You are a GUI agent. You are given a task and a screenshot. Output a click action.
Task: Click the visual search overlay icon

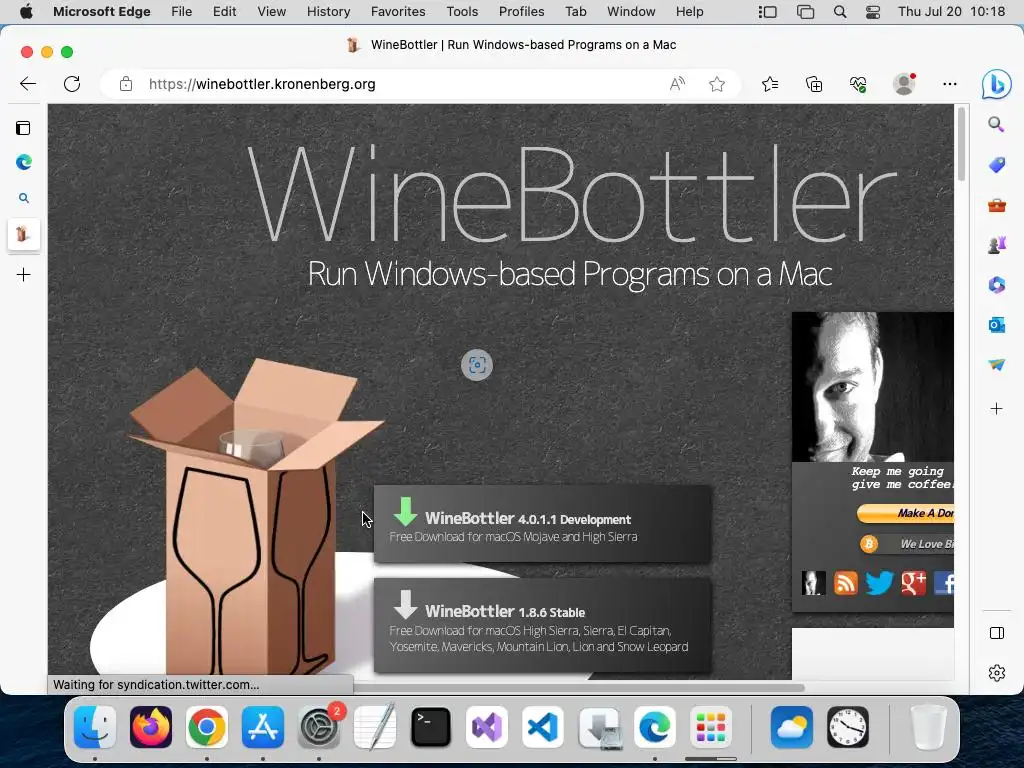(477, 365)
